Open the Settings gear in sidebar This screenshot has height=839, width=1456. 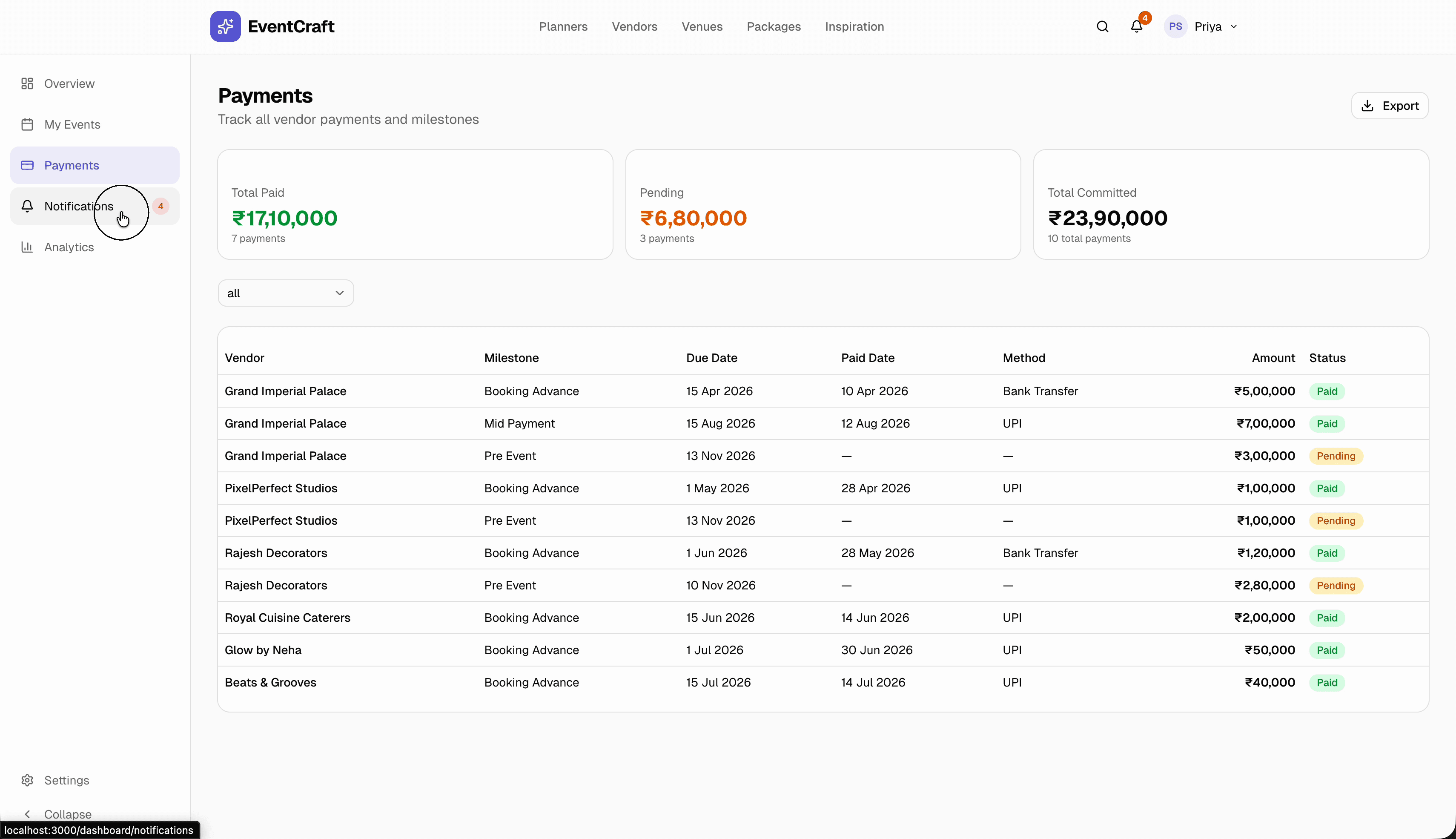pyautogui.click(x=27, y=780)
